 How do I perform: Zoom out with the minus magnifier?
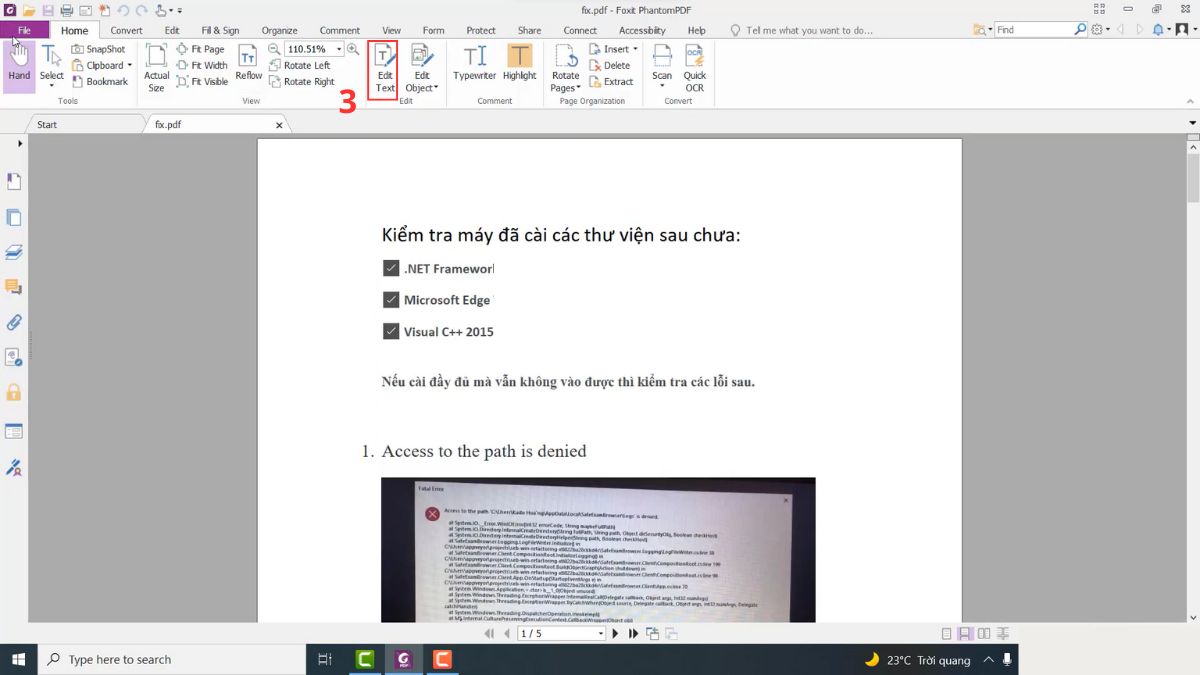click(274, 49)
